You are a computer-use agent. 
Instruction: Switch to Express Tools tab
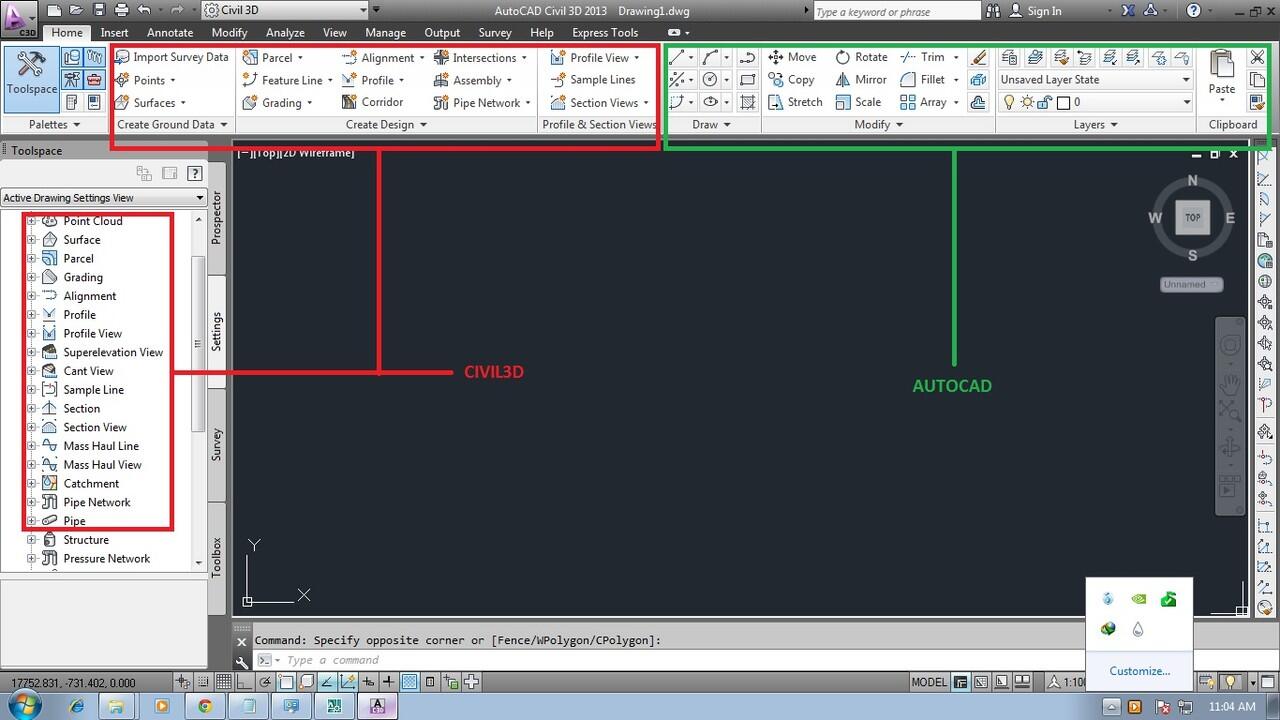pos(605,33)
